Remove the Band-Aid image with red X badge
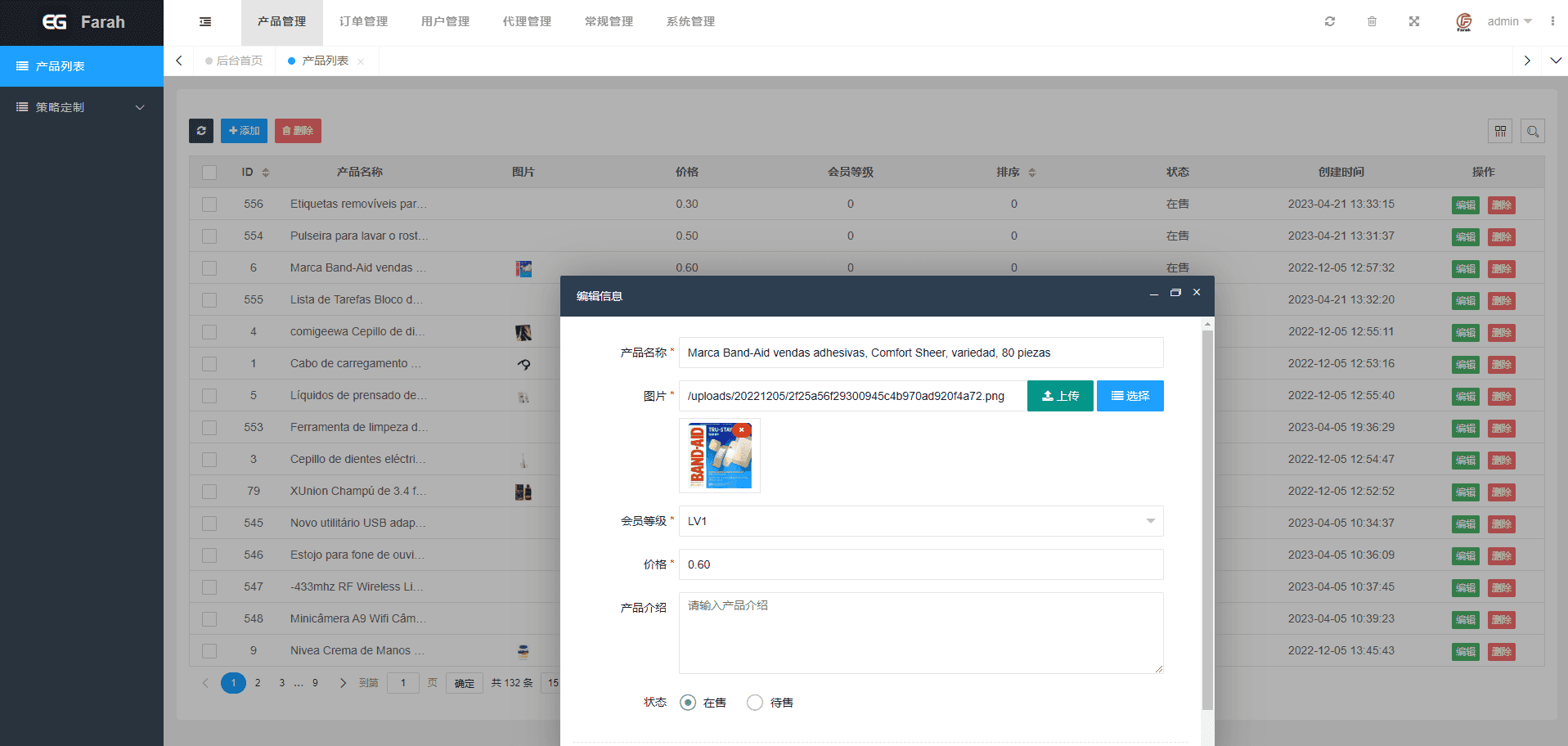Screen dimensions: 1568x746 pyautogui.click(x=742, y=429)
